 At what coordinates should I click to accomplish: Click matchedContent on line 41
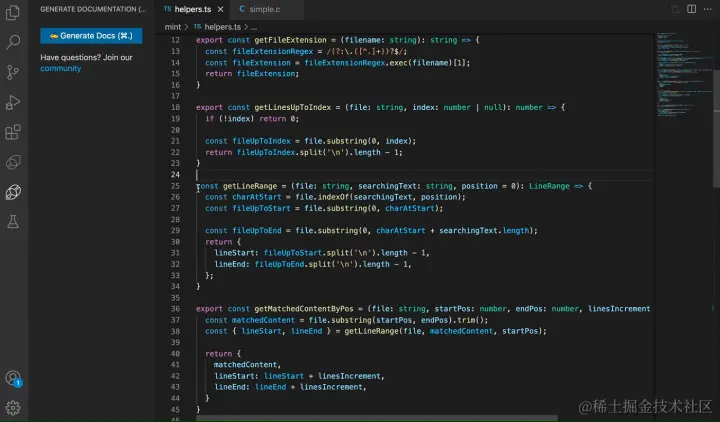(245, 365)
